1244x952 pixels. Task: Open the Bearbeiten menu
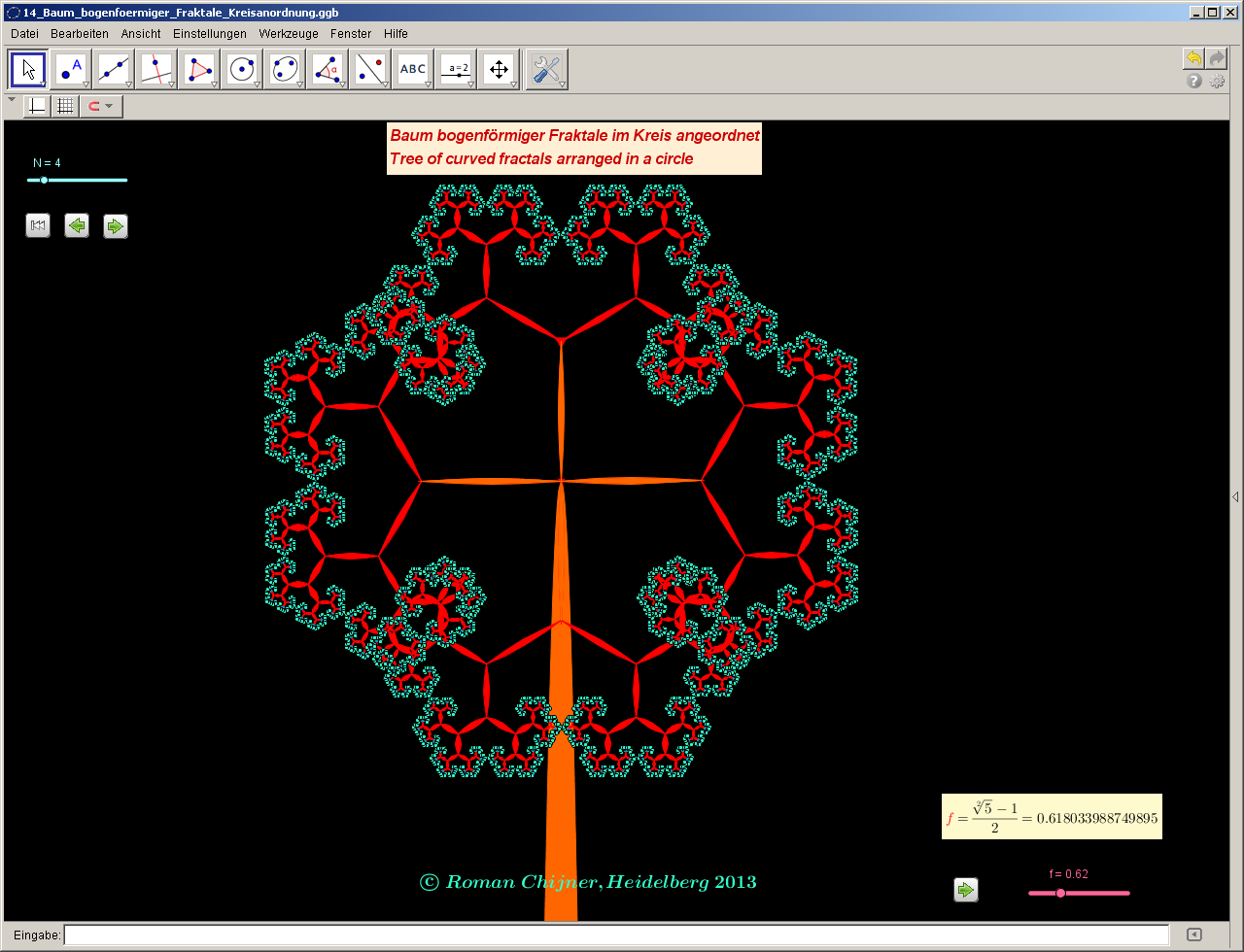(80, 33)
